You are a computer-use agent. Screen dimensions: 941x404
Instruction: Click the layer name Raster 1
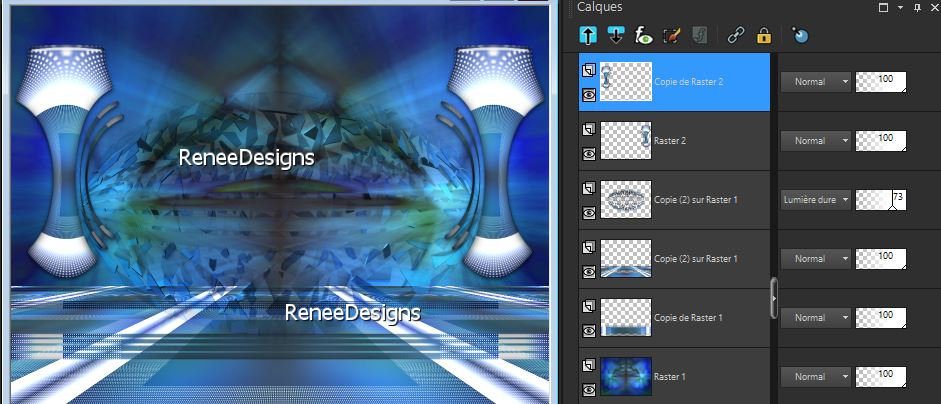click(670, 376)
